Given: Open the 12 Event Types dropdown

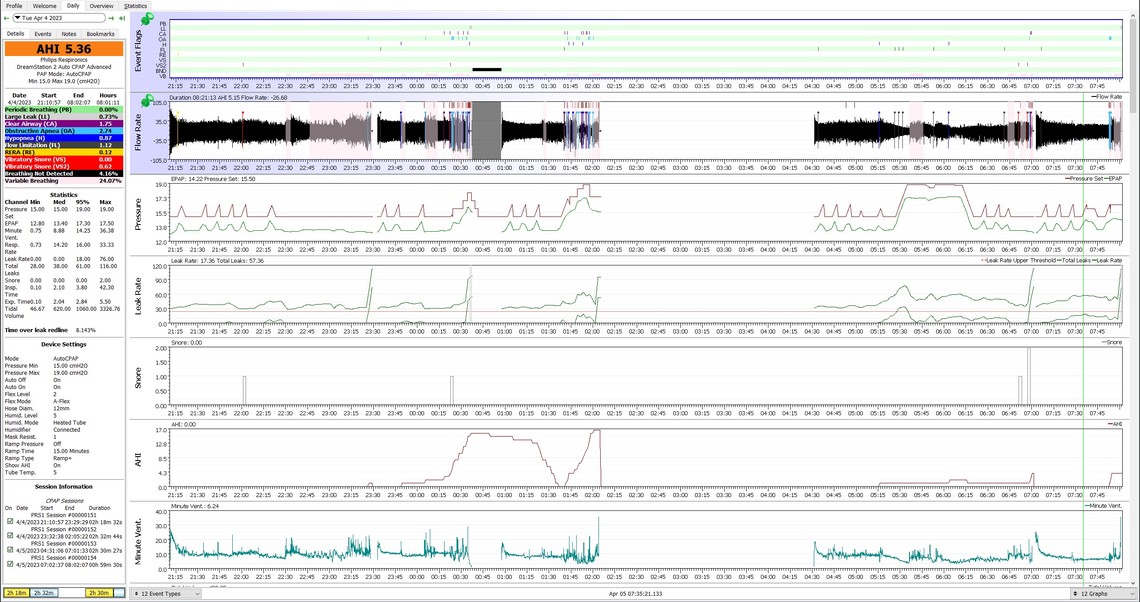Looking at the screenshot, I should point(166,594).
